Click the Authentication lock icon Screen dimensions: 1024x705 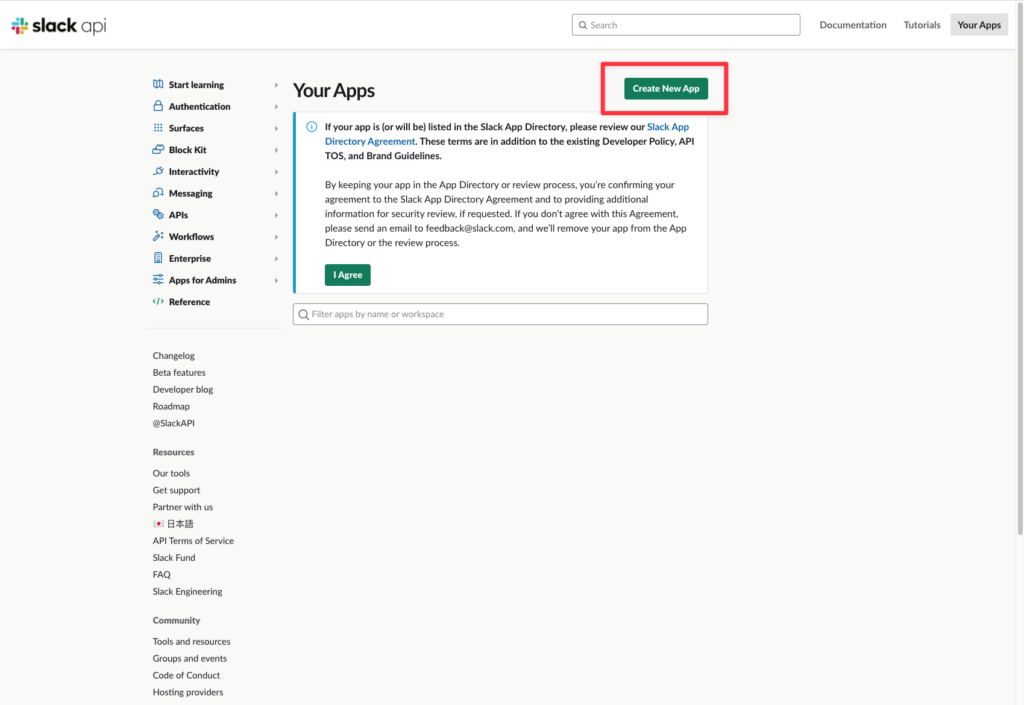point(158,106)
